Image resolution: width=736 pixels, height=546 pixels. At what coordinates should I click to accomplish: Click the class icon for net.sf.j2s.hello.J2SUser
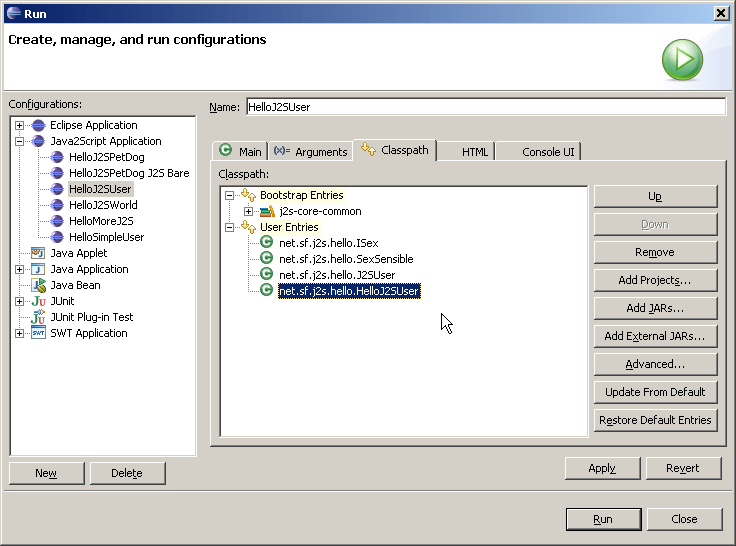[267, 274]
